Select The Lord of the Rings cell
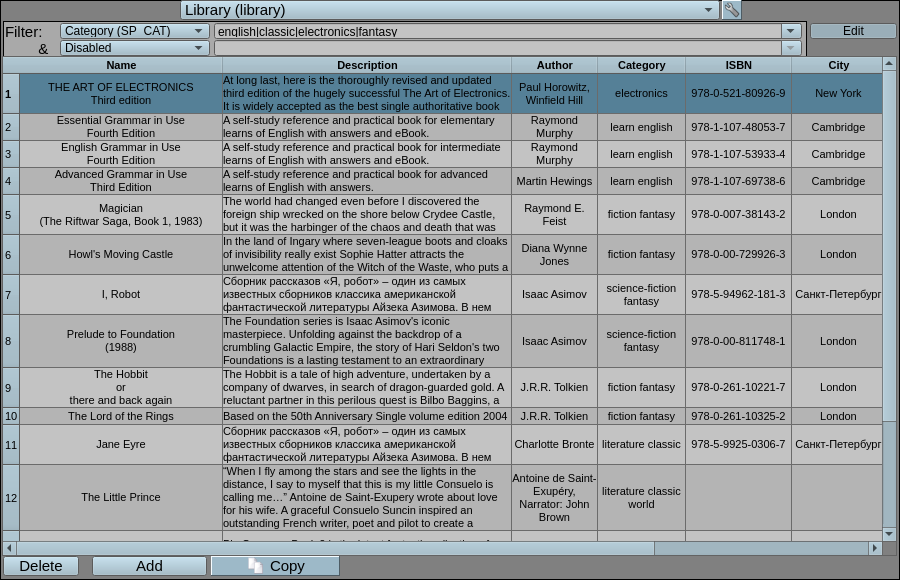The width and height of the screenshot is (900, 580). pyautogui.click(x=121, y=416)
